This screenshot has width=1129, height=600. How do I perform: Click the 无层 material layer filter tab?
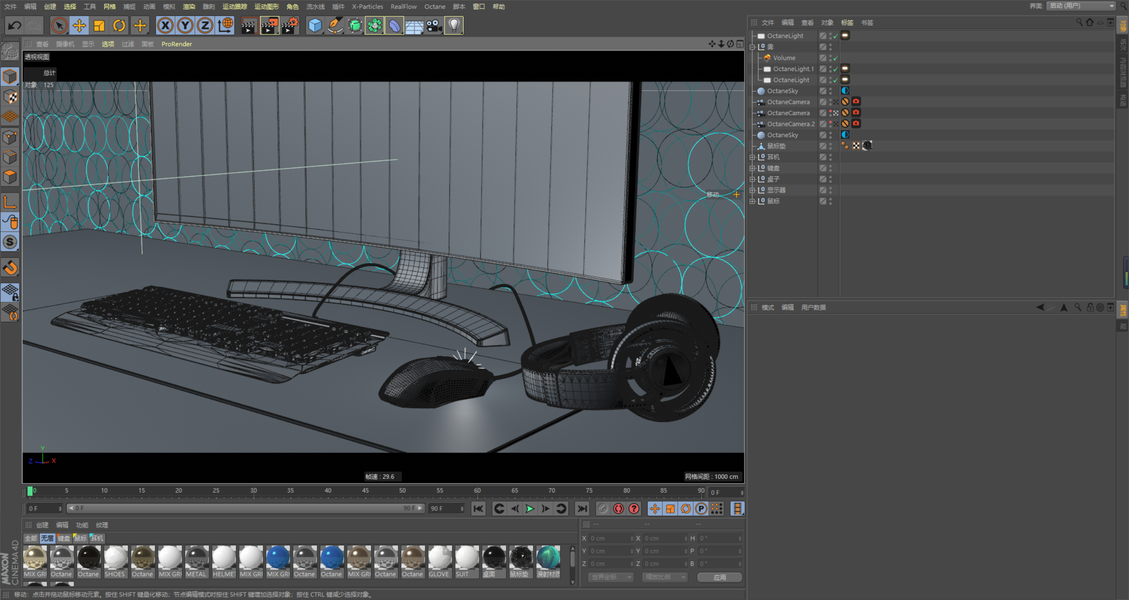pyautogui.click(x=48, y=538)
